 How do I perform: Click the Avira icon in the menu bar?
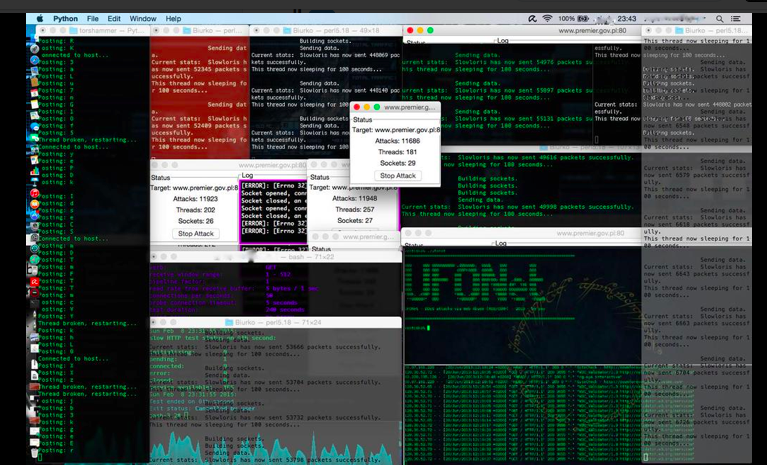point(532,19)
